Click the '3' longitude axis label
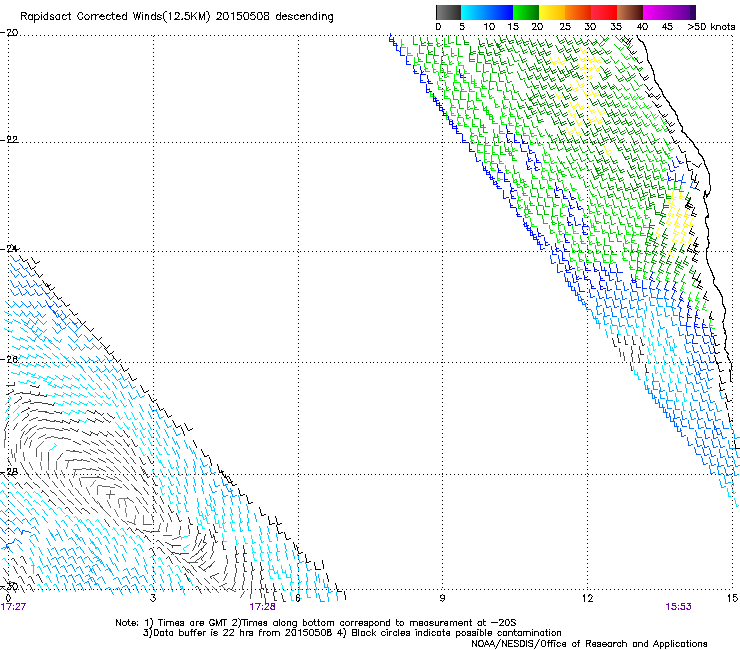This screenshot has width=740, height=650. [x=153, y=598]
